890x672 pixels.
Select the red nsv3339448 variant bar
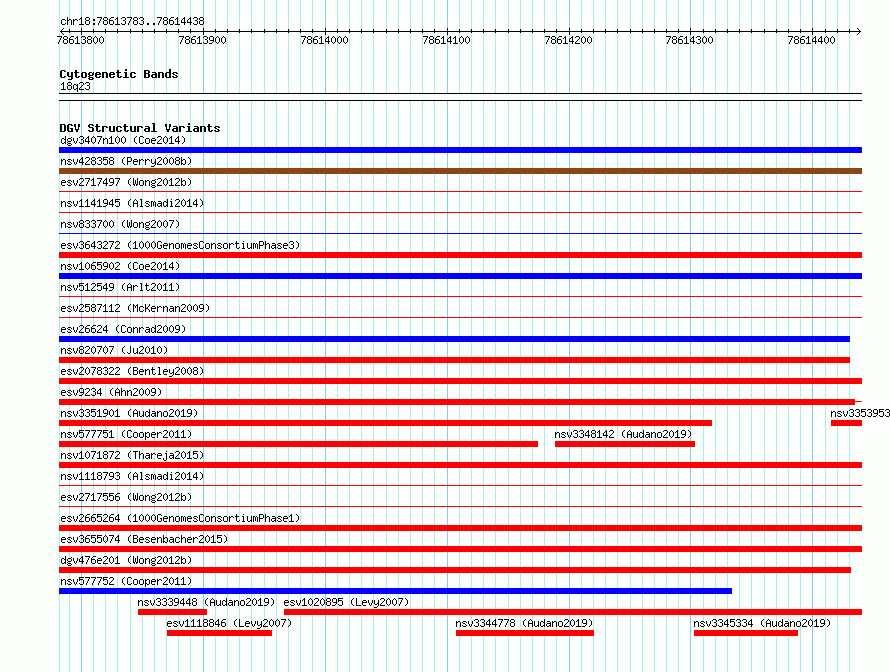(173, 612)
